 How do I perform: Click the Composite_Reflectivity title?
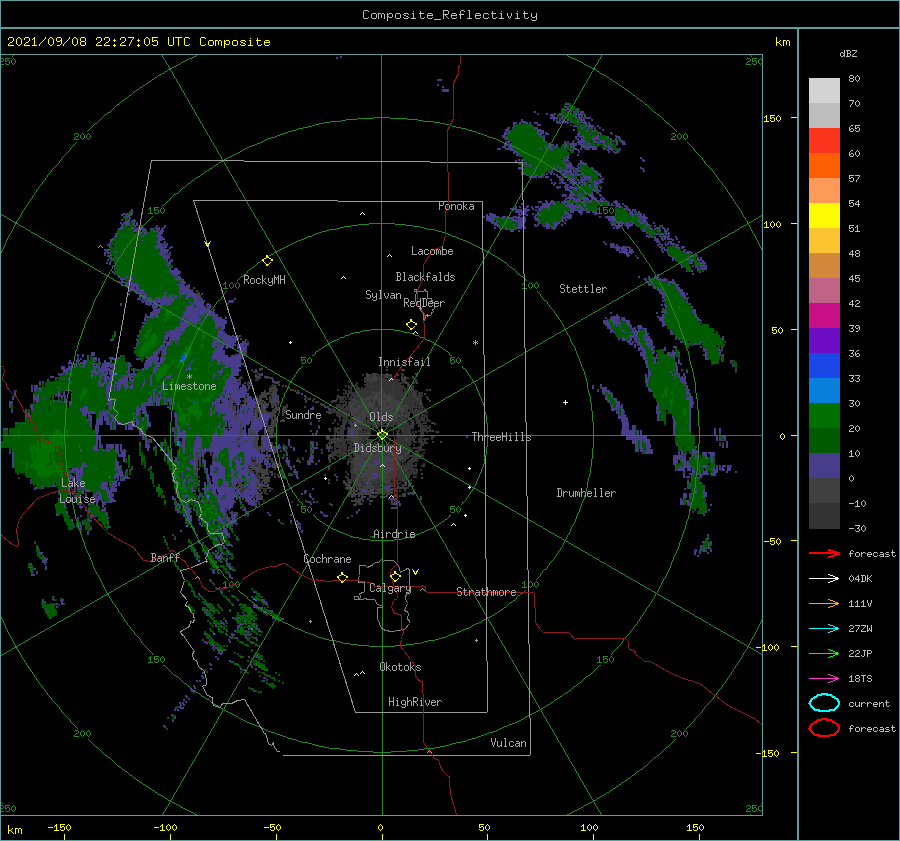[450, 15]
